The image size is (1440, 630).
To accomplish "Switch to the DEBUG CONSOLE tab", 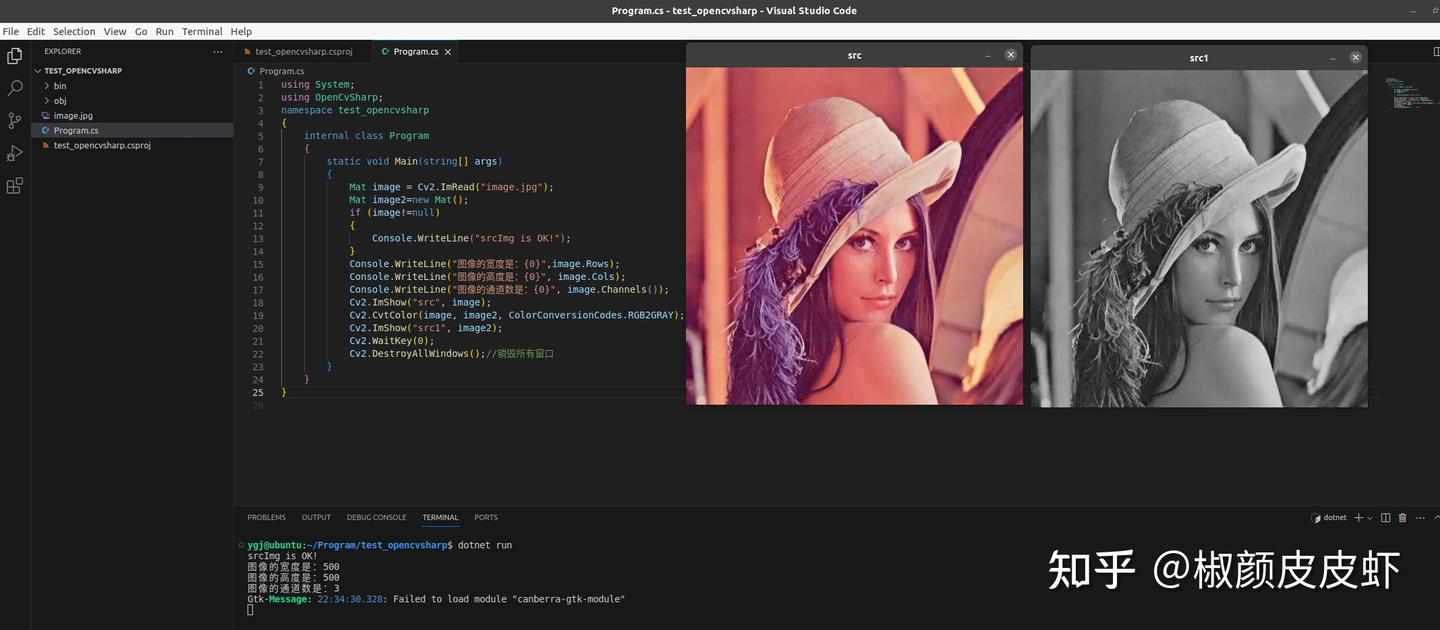I will [376, 517].
